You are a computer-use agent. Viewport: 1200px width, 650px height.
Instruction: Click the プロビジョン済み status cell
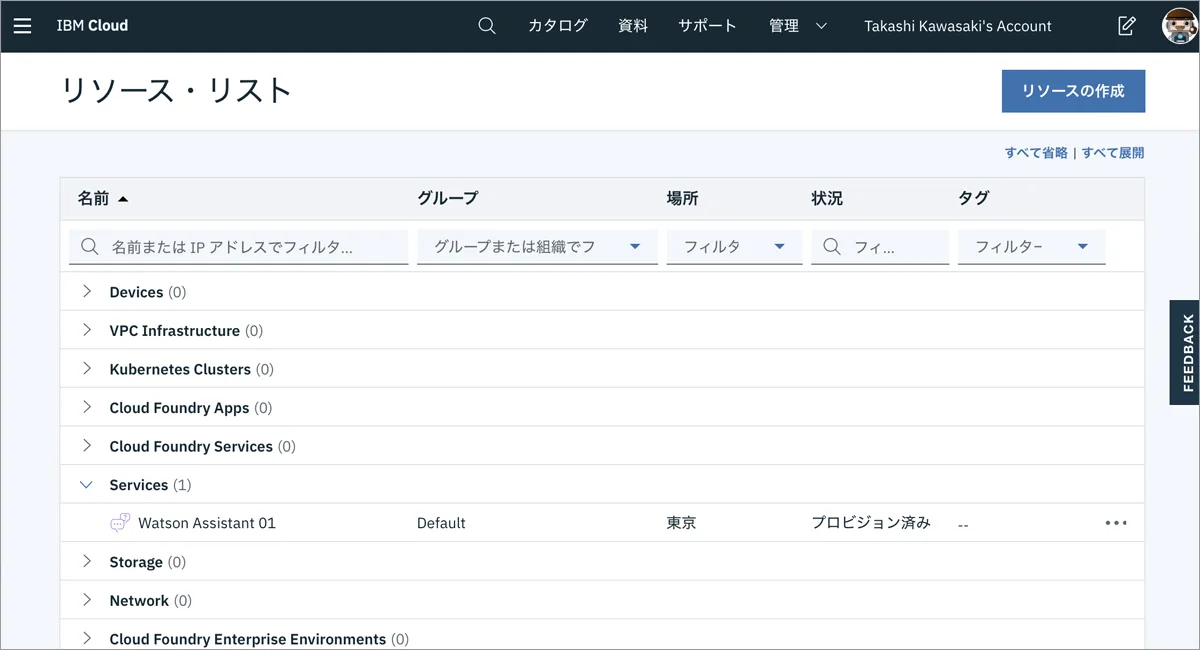point(871,523)
